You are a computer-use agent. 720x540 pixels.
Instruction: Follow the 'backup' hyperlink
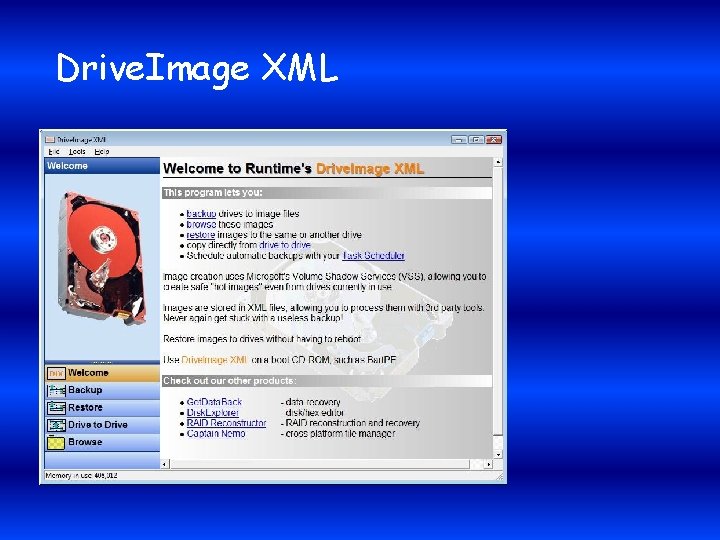201,214
